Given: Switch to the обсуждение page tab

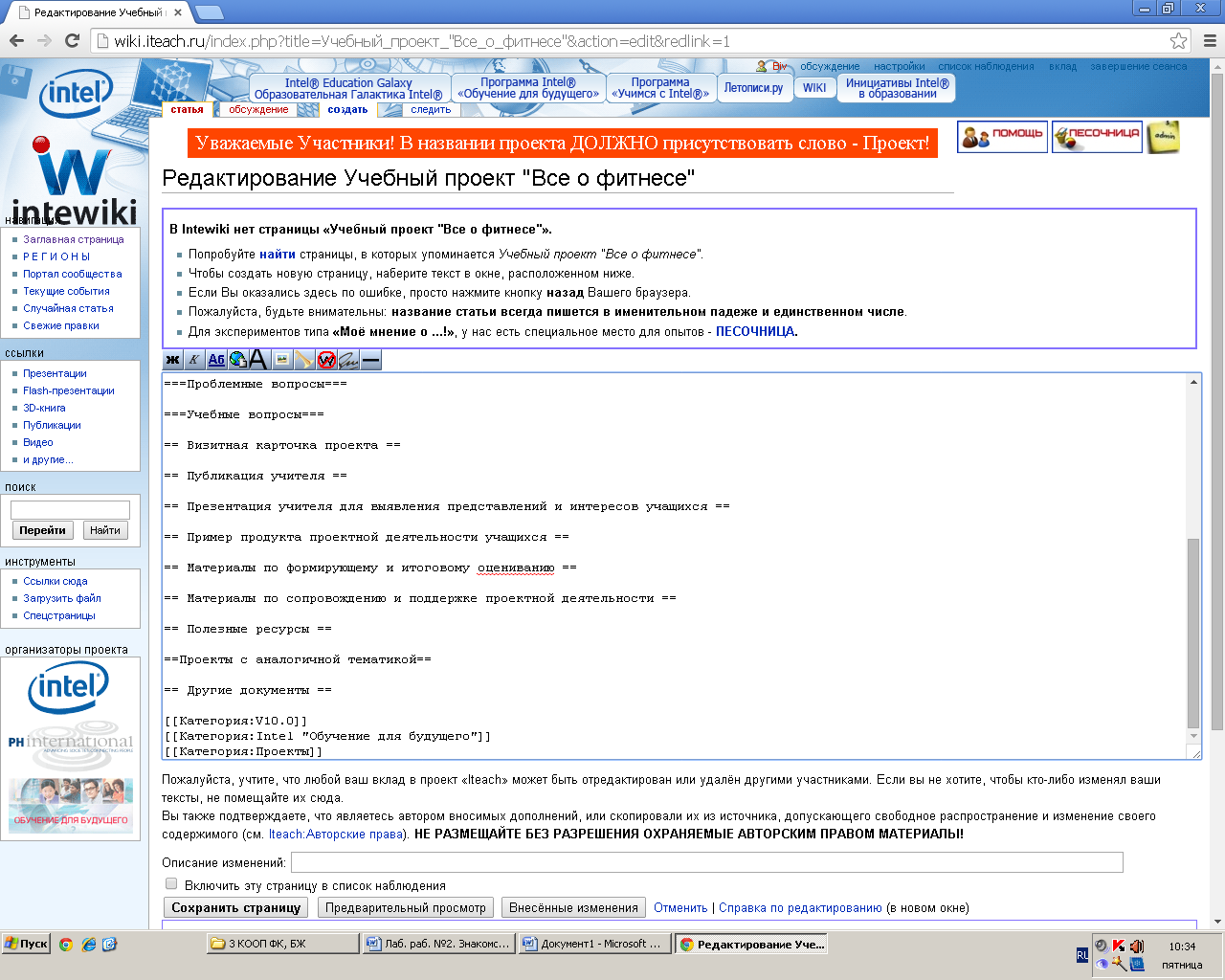Looking at the screenshot, I should [258, 109].
